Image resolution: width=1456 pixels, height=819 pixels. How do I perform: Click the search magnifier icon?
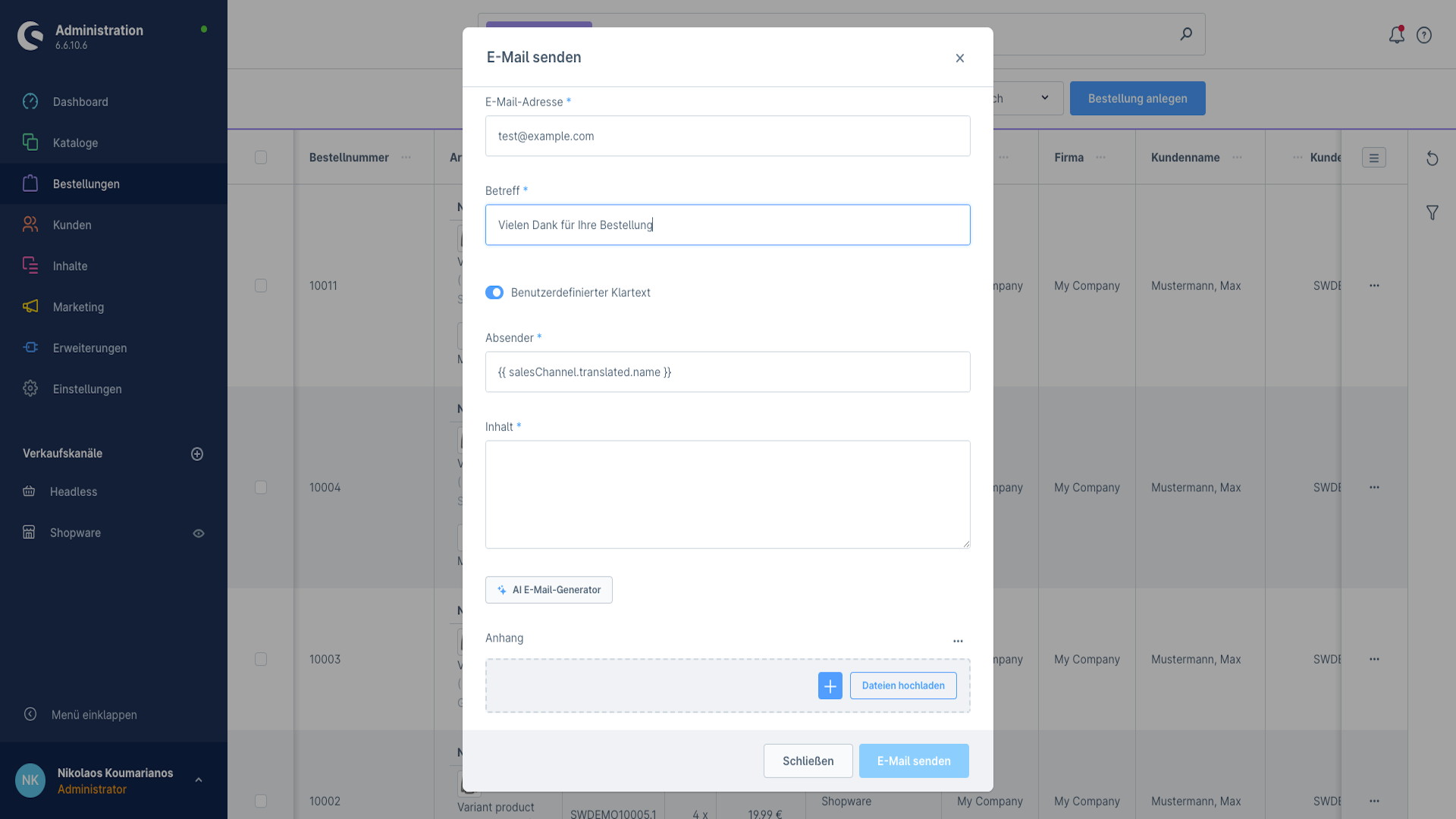coord(1186,34)
